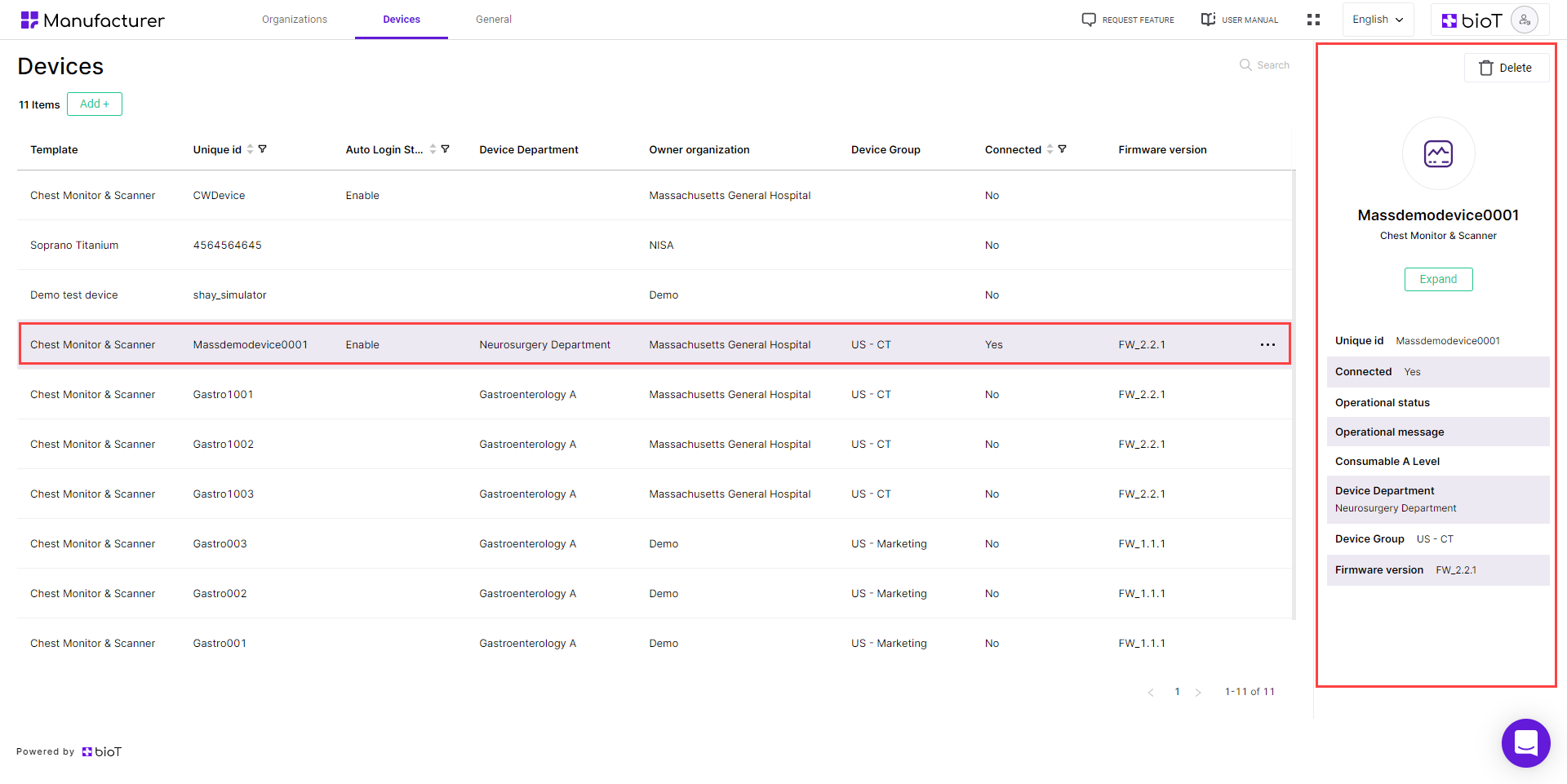Open the Request Feature chat icon
Screen dimensions: 1567x784
[x=1089, y=20]
